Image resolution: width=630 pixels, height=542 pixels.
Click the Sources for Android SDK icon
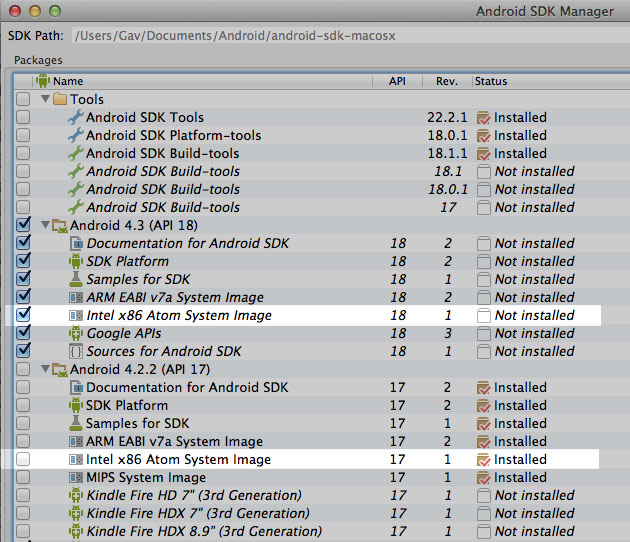click(76, 352)
